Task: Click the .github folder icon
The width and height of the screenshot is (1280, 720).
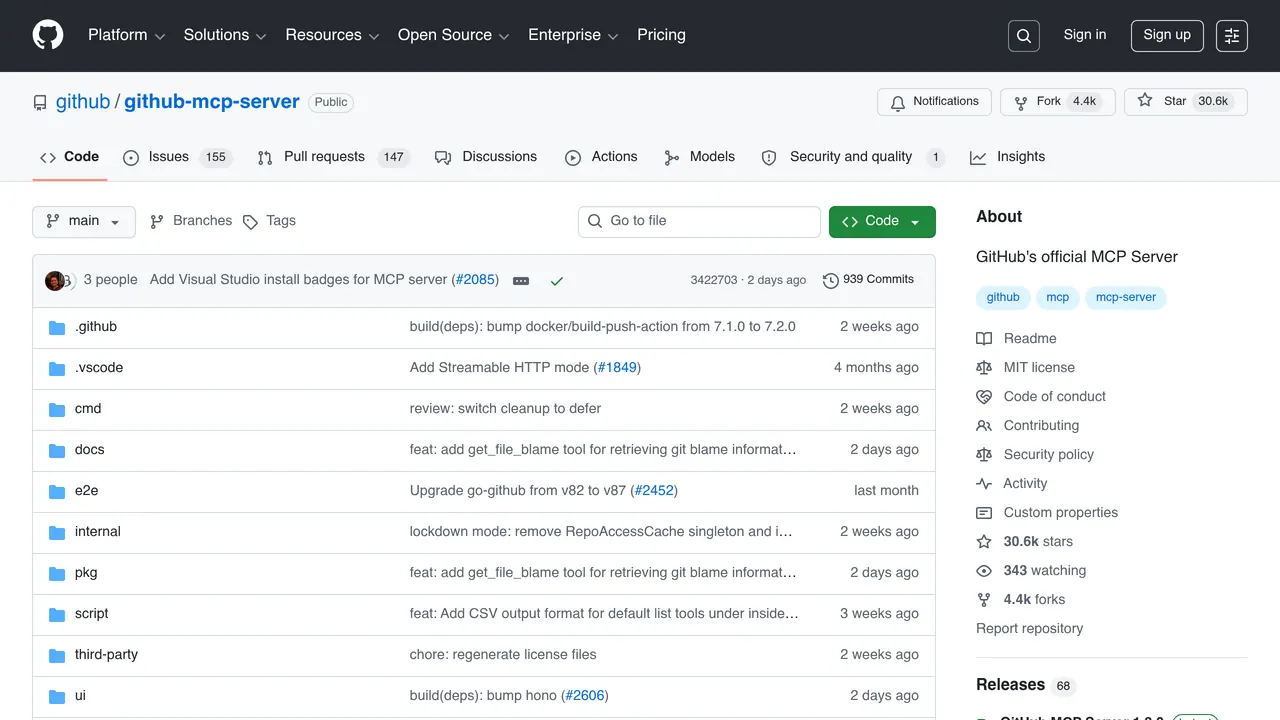Action: click(x=57, y=327)
